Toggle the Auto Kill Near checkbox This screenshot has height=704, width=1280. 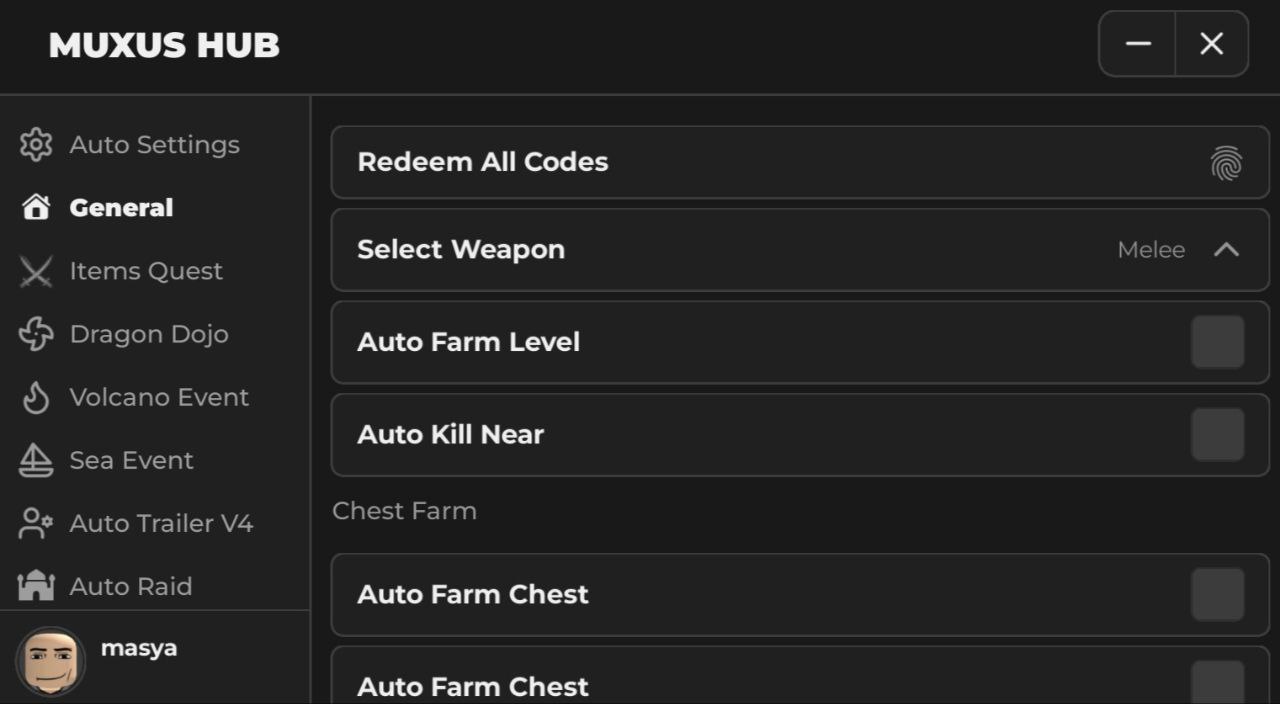[x=1217, y=434]
